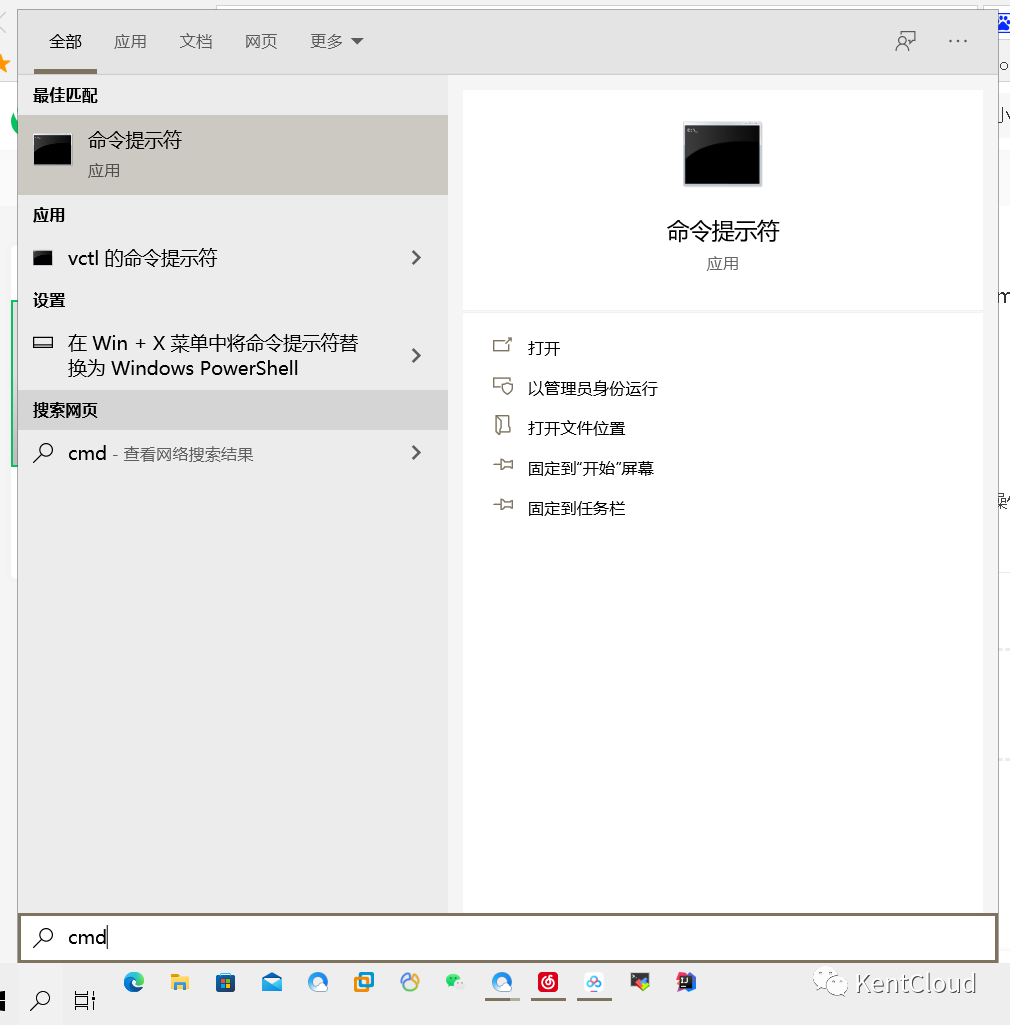Viewport: 1010px width, 1025px height.
Task: Open VMware Workstation from the taskbar
Action: pos(364,983)
